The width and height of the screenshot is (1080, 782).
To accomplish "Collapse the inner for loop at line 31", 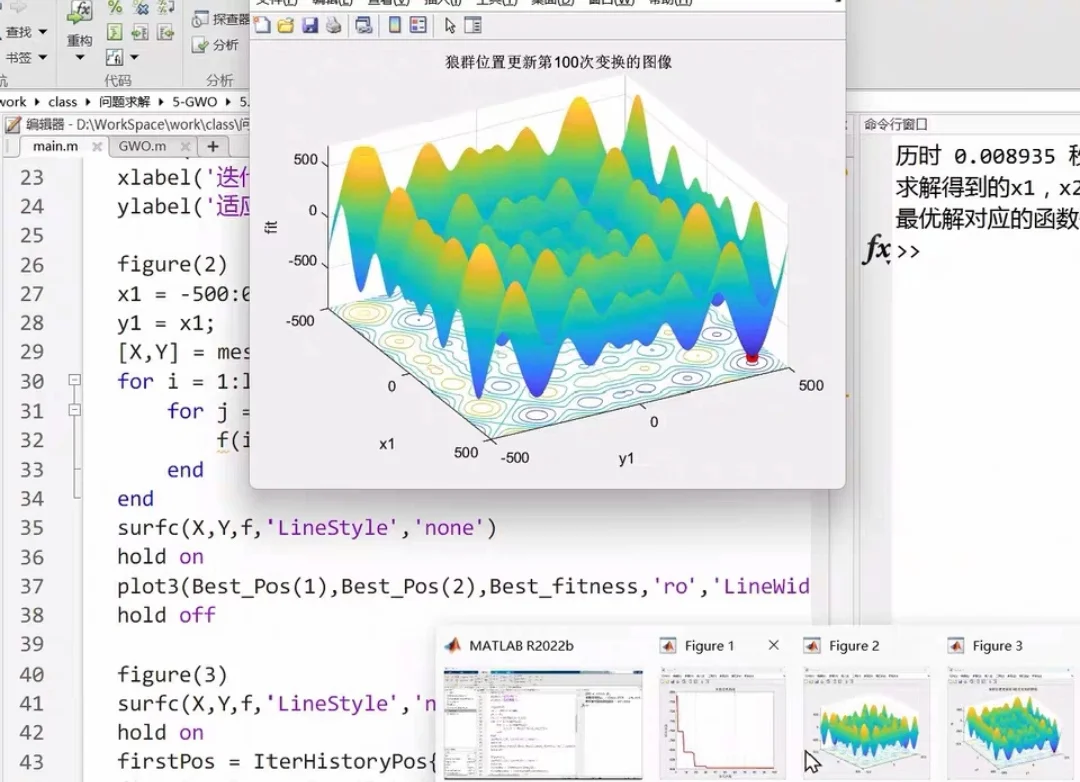I will coord(74,410).
